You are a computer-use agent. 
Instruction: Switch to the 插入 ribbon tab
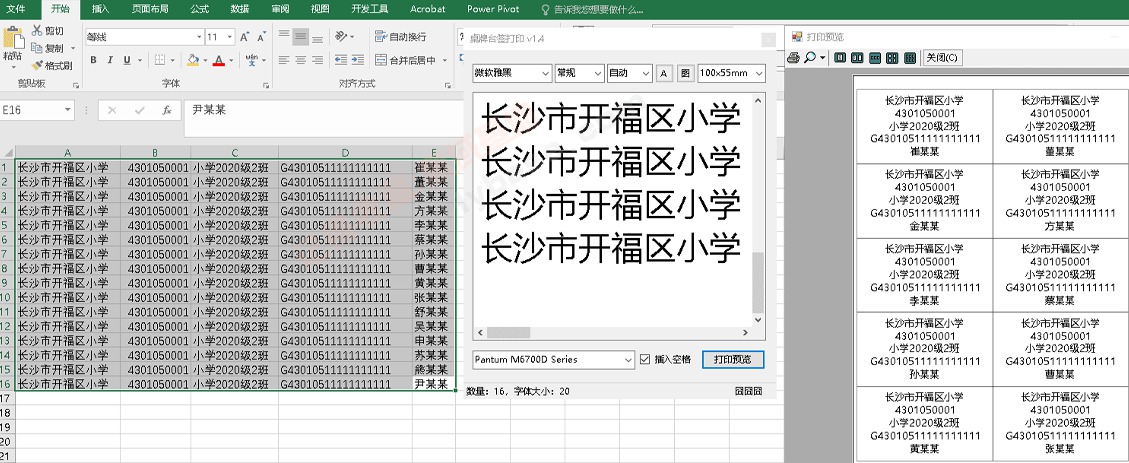100,9
